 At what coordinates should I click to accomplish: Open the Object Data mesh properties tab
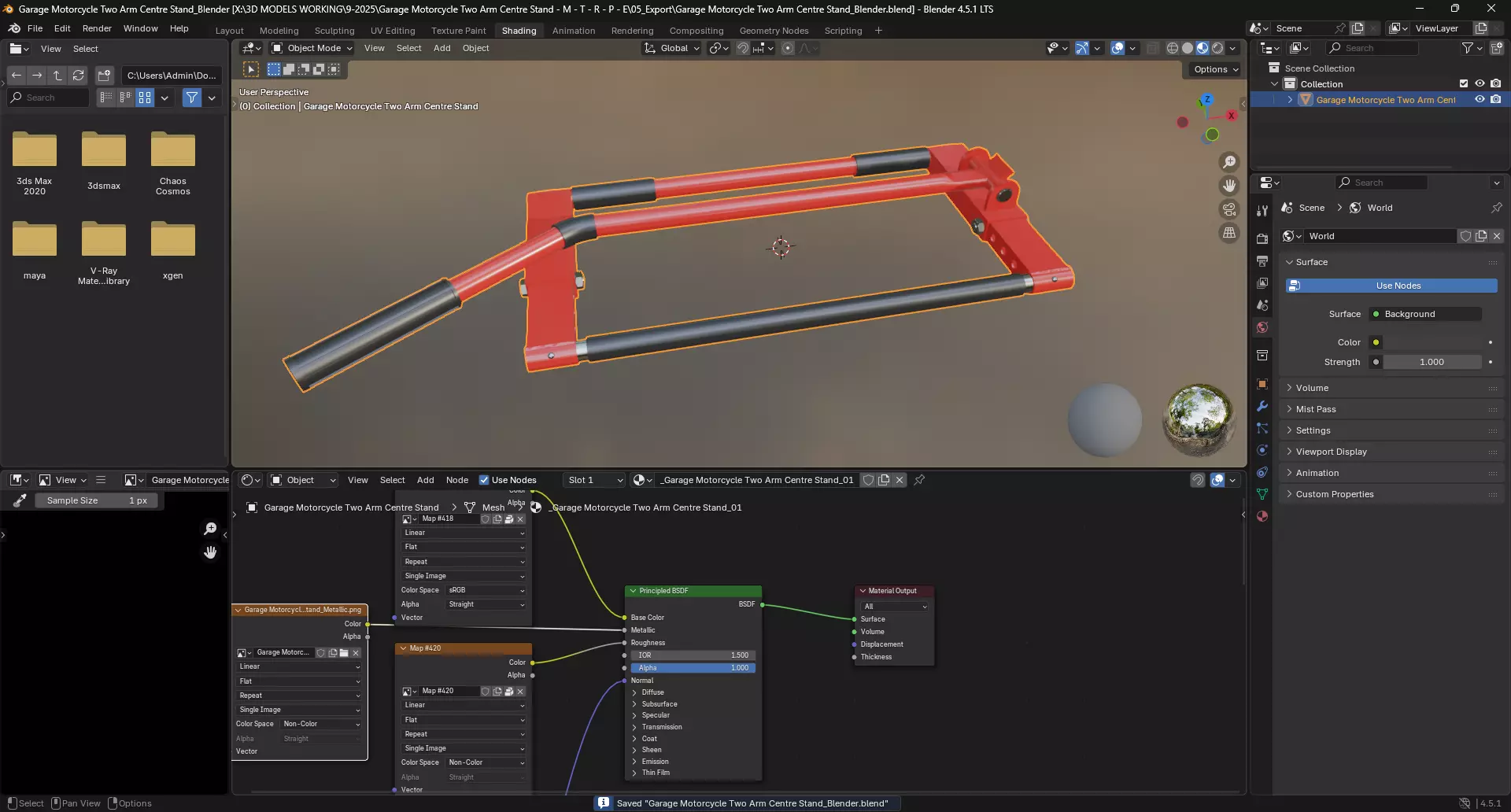1262,494
